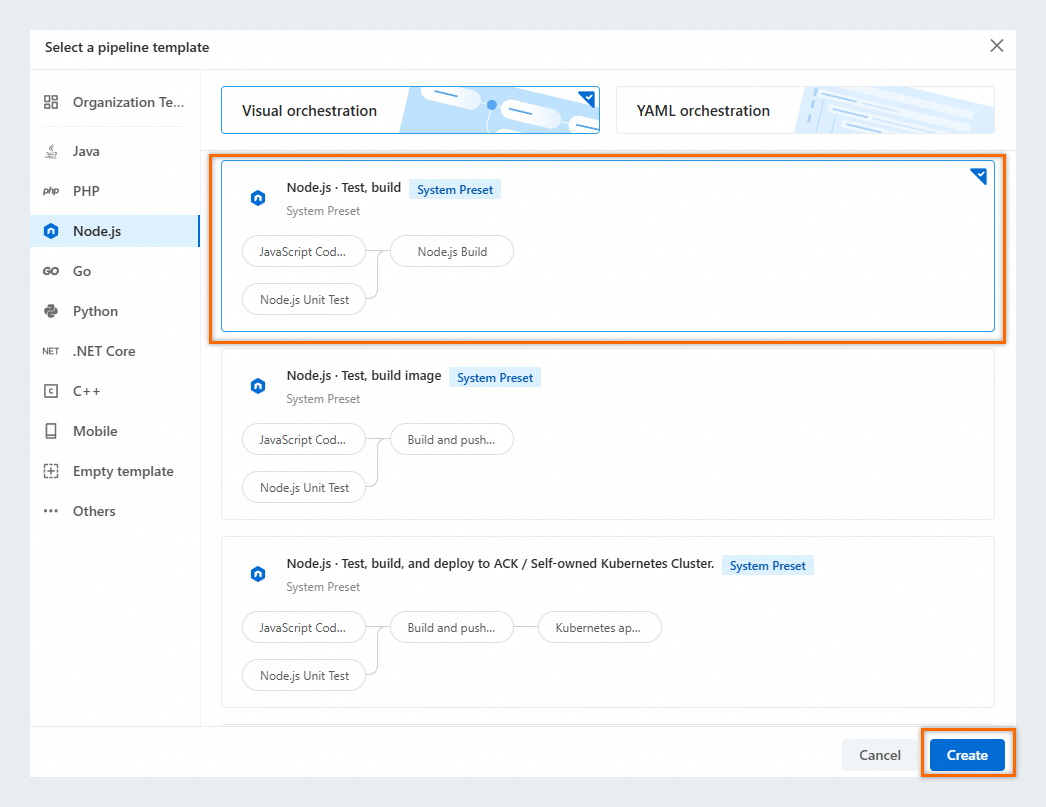The image size is (1046, 807).
Task: Click the Node.js Build stage node
Action: [452, 252]
